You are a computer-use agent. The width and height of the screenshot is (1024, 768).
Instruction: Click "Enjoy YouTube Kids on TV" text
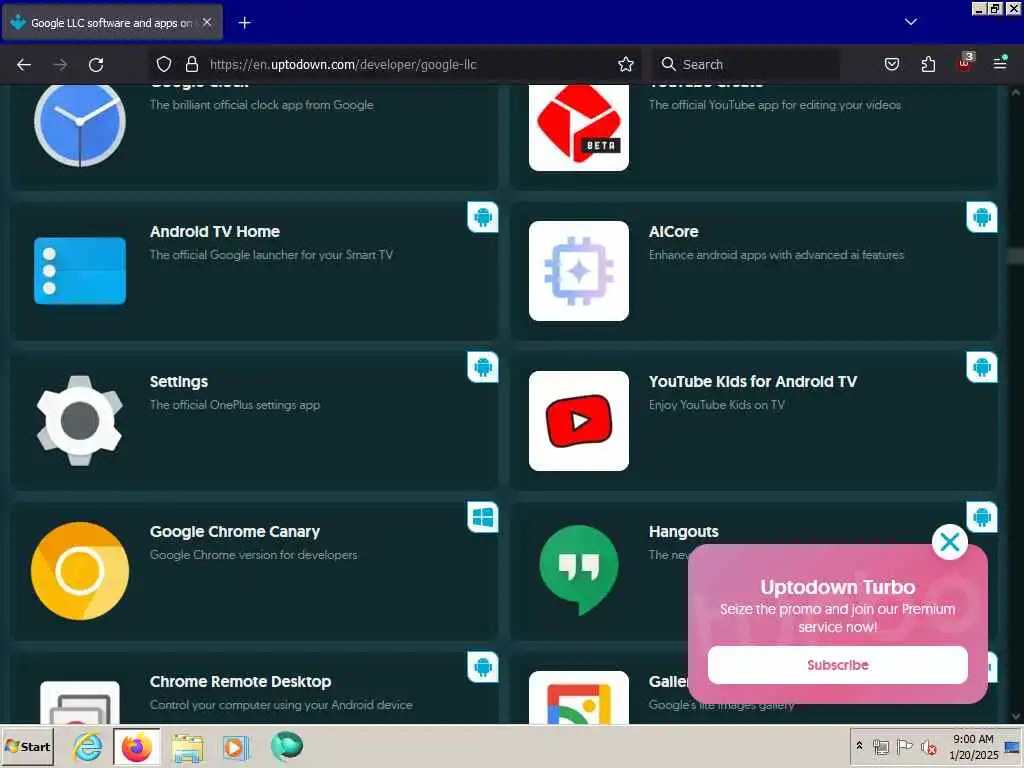tap(716, 405)
